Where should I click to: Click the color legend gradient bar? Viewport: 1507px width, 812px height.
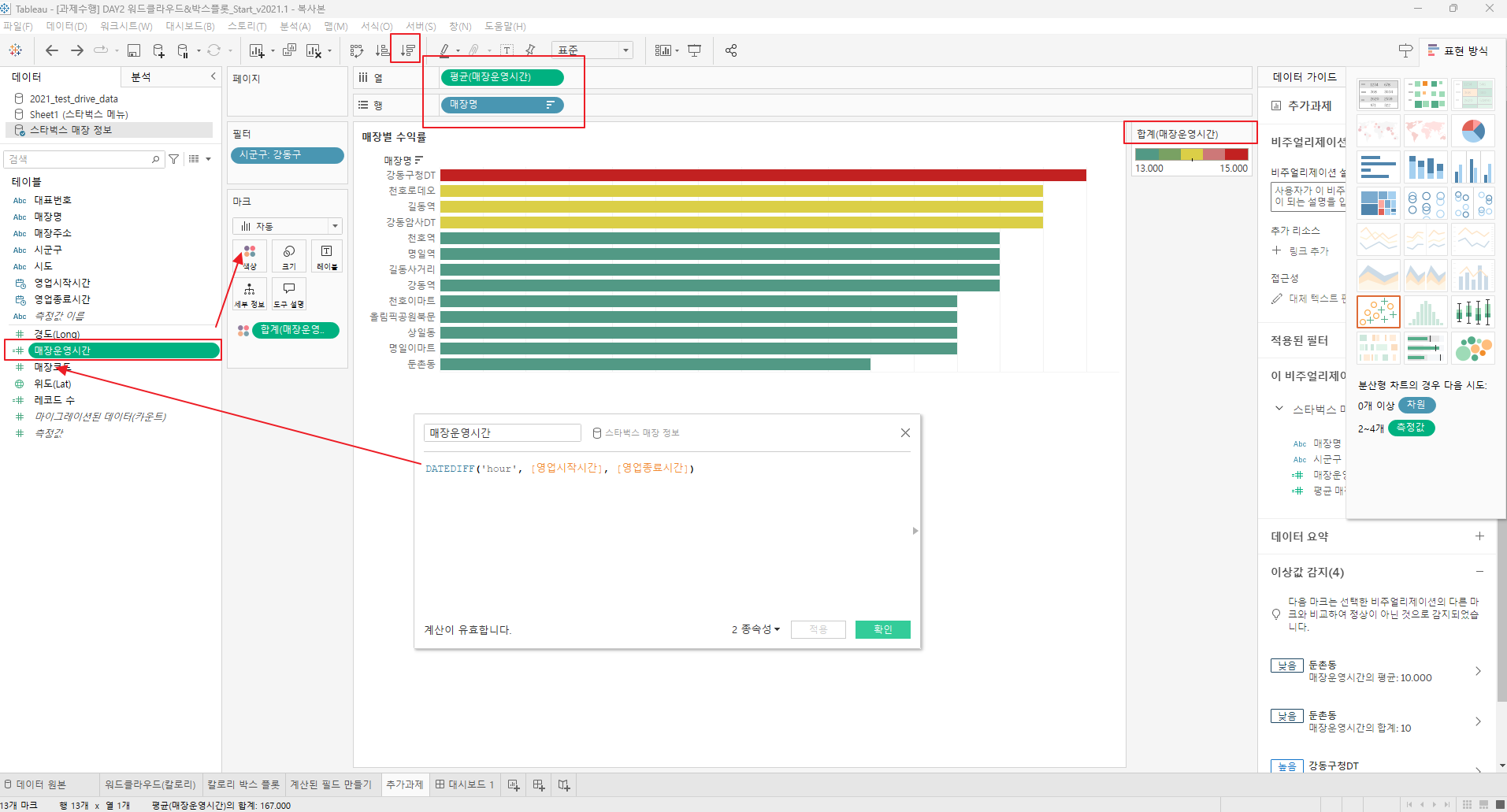[x=1191, y=154]
